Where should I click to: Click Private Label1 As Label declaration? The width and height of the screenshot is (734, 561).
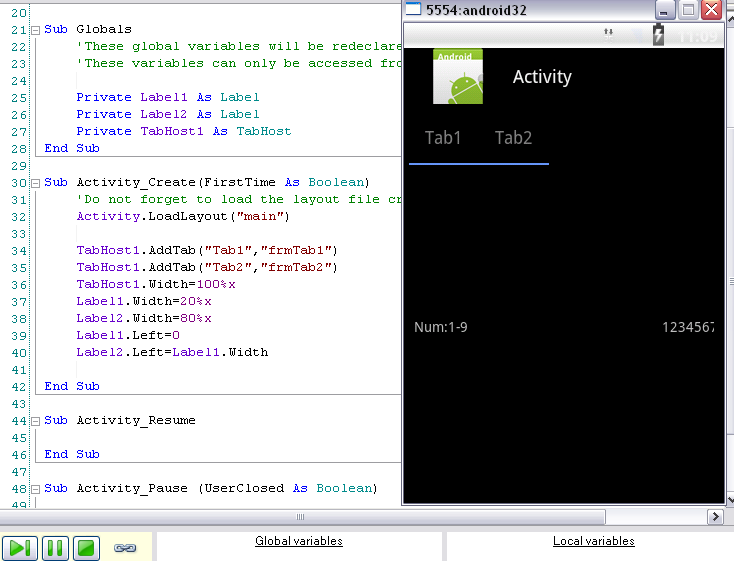168,97
